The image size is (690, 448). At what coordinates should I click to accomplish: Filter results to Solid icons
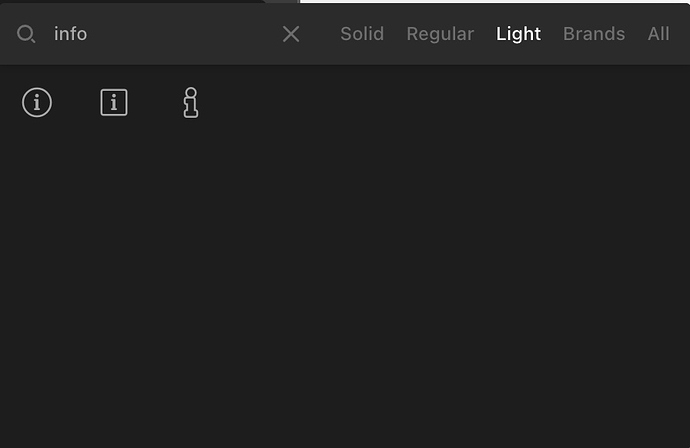362,34
